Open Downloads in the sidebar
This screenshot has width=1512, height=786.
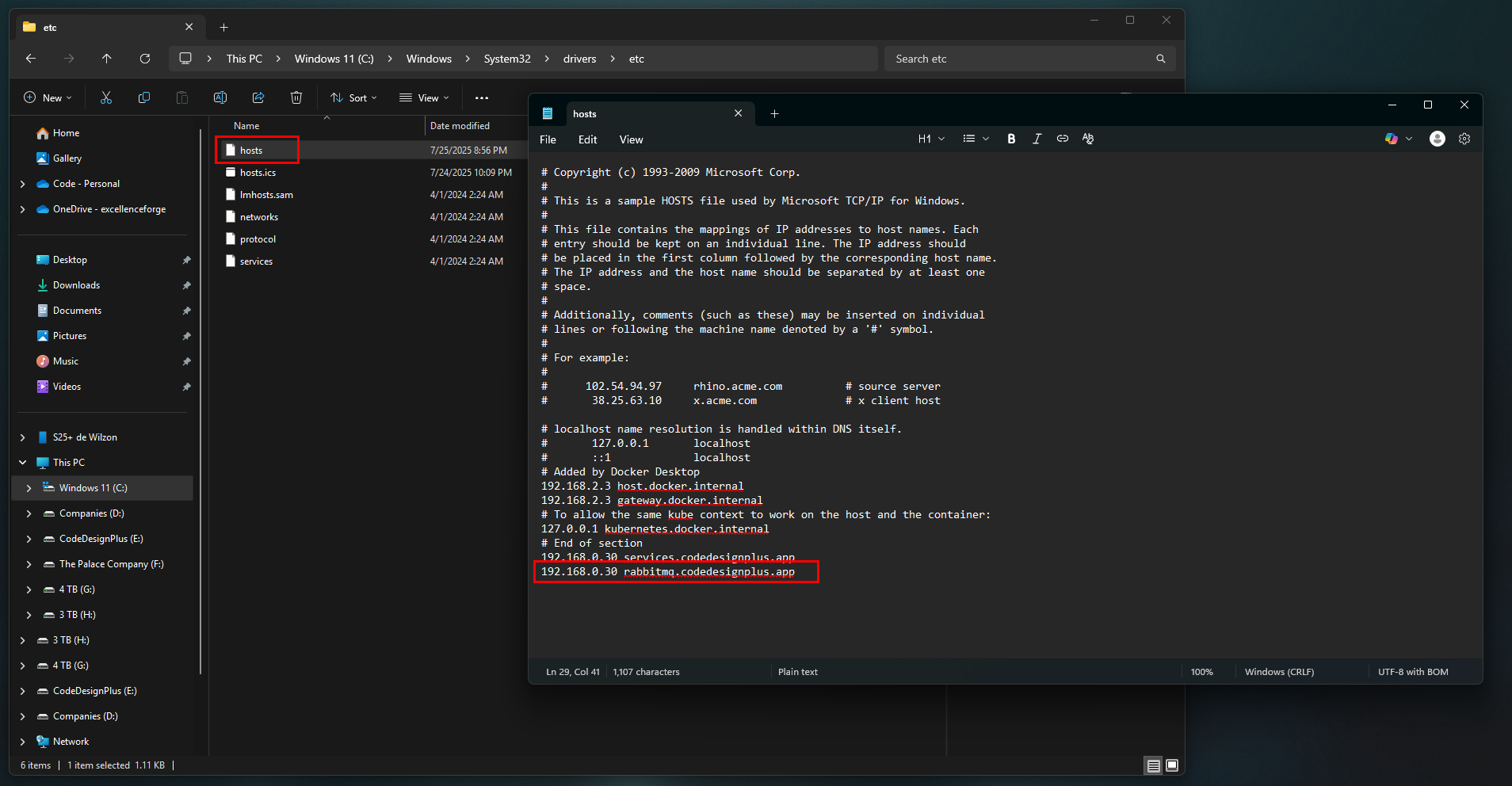[x=76, y=285]
